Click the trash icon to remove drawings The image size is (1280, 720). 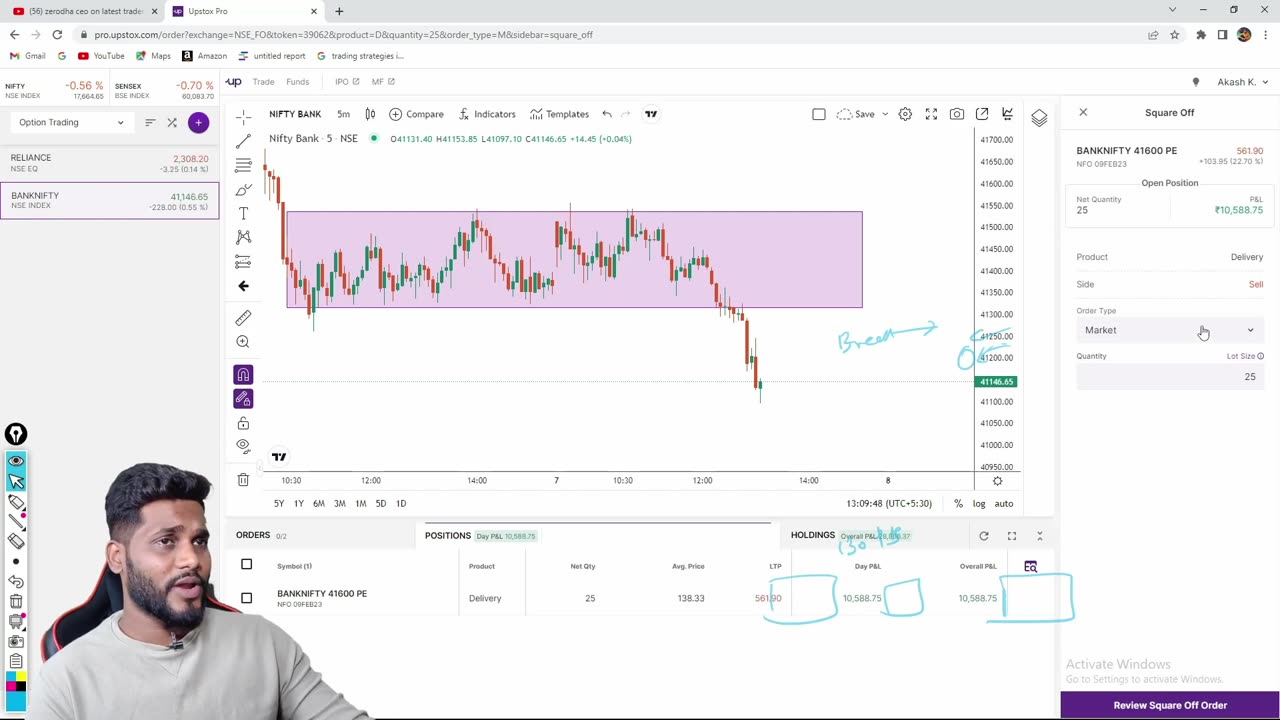243,480
